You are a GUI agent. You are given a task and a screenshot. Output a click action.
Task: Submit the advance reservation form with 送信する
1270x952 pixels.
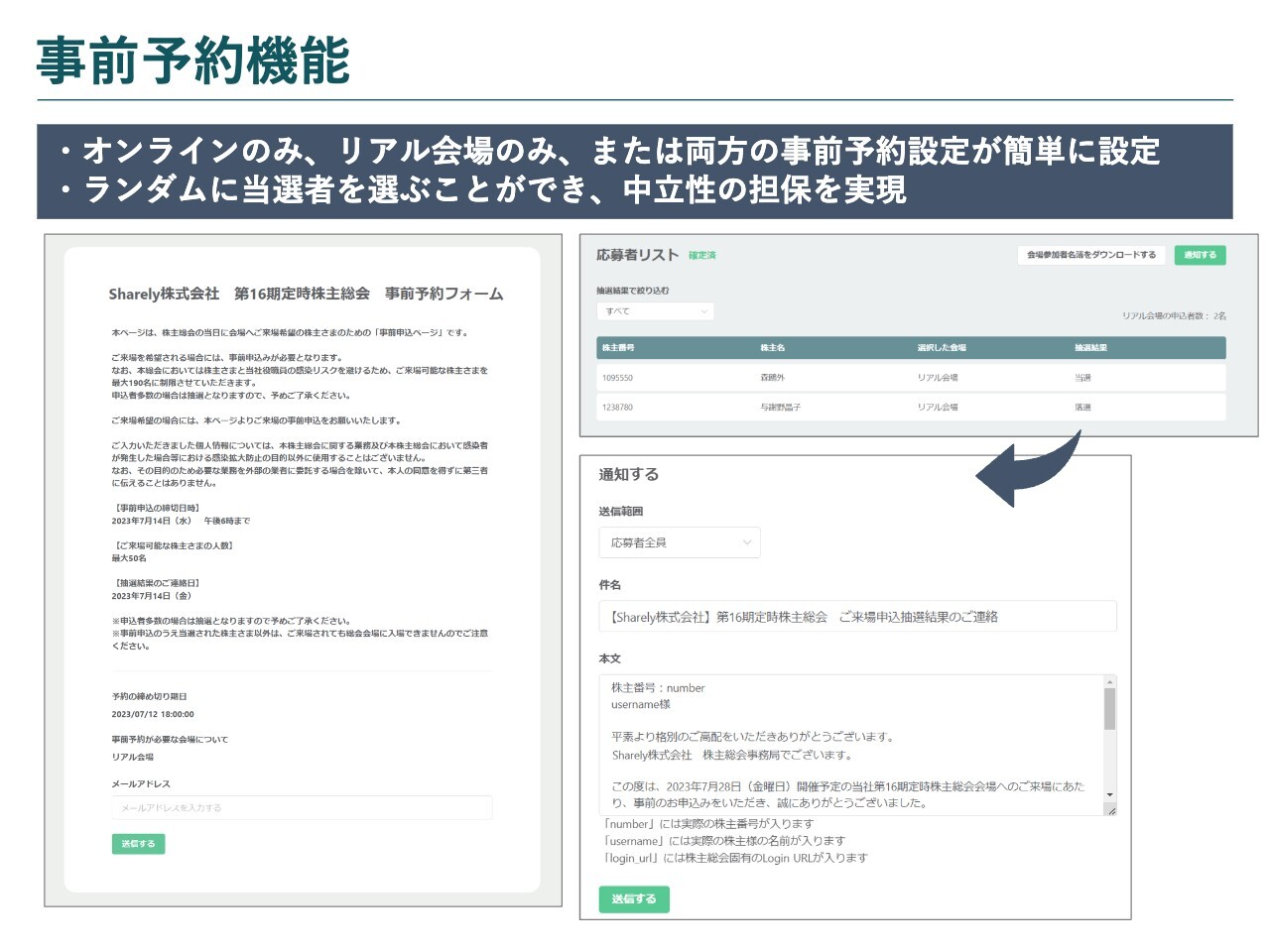[x=138, y=844]
